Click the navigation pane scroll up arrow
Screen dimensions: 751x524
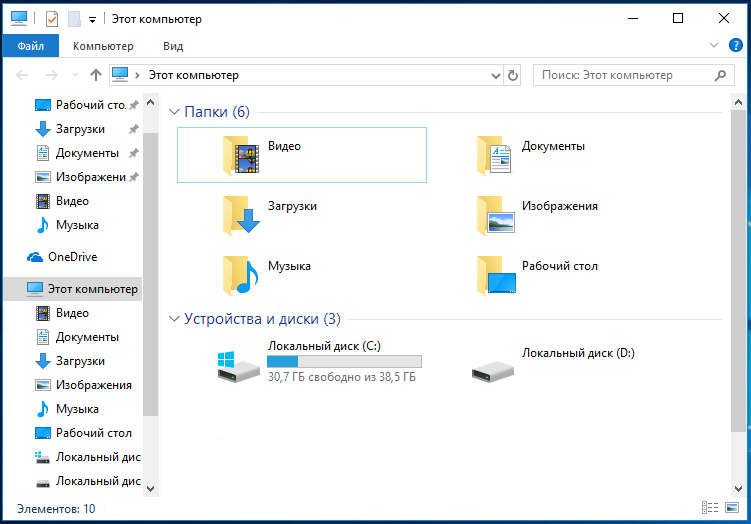click(x=150, y=102)
